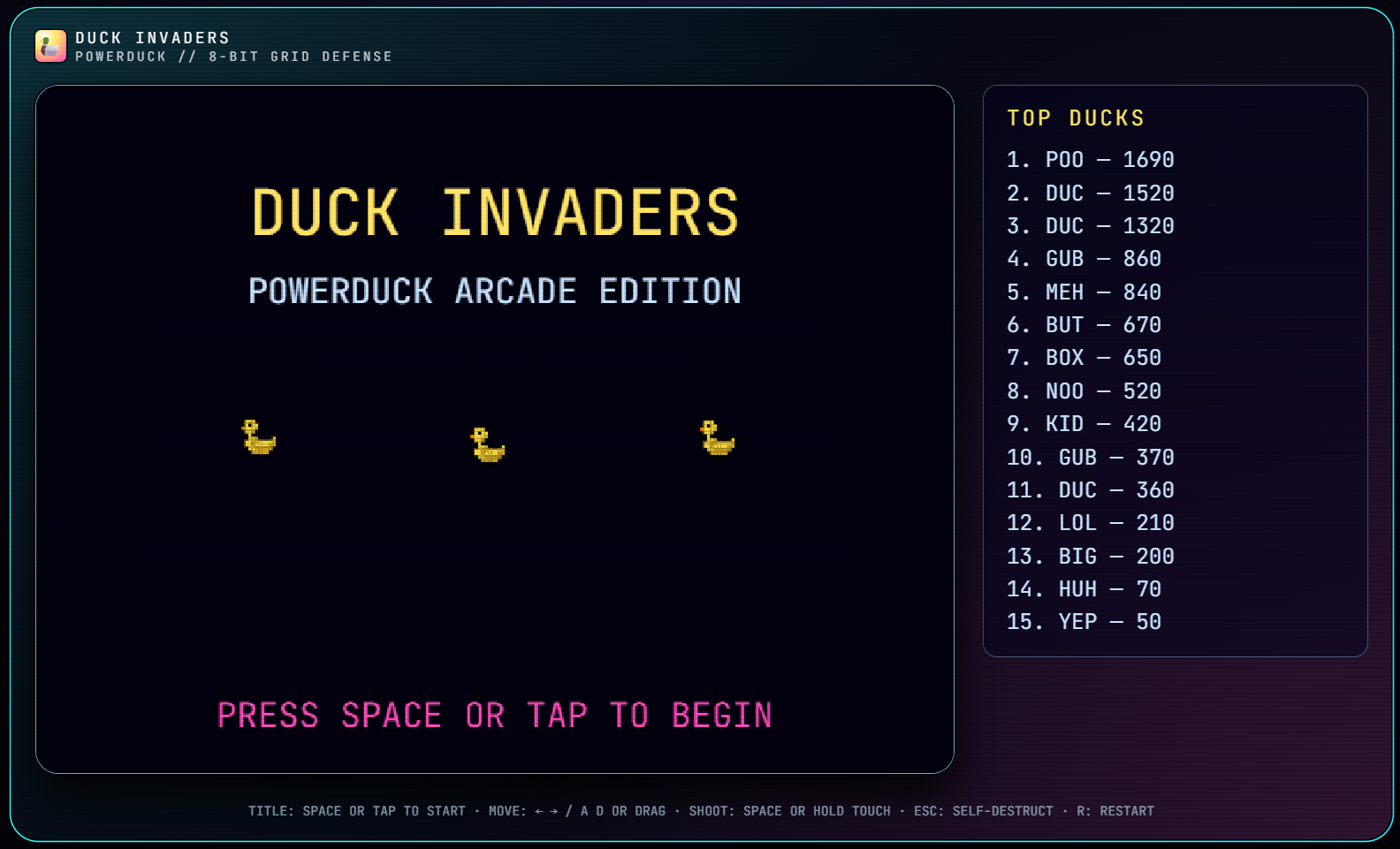Select second-place DUC score of 1520

point(1090,193)
